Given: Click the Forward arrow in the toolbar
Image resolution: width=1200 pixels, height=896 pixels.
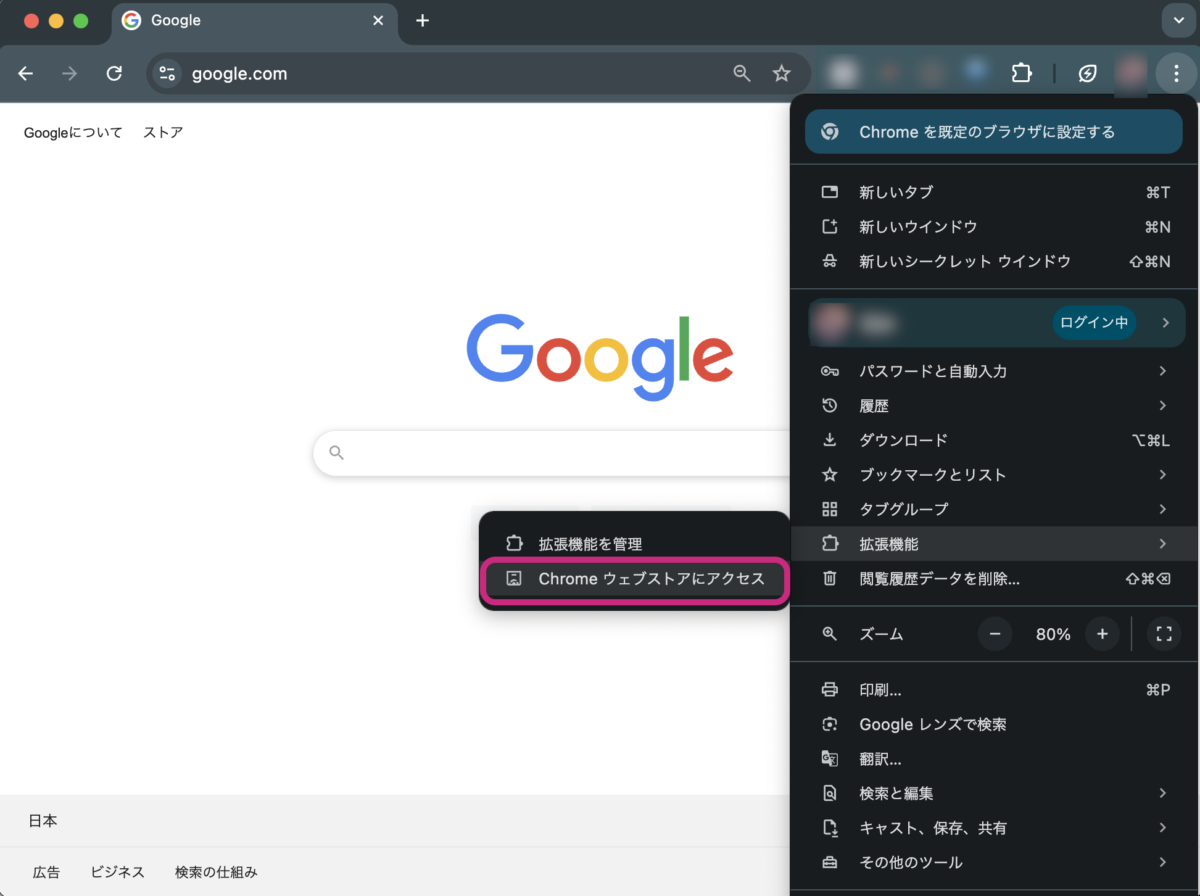Looking at the screenshot, I should (x=70, y=73).
